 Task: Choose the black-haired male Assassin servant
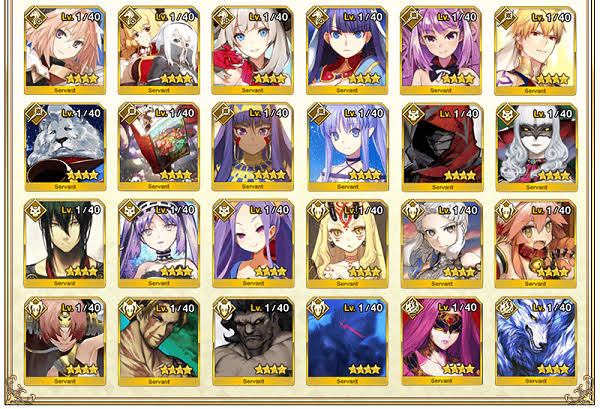tap(64, 243)
